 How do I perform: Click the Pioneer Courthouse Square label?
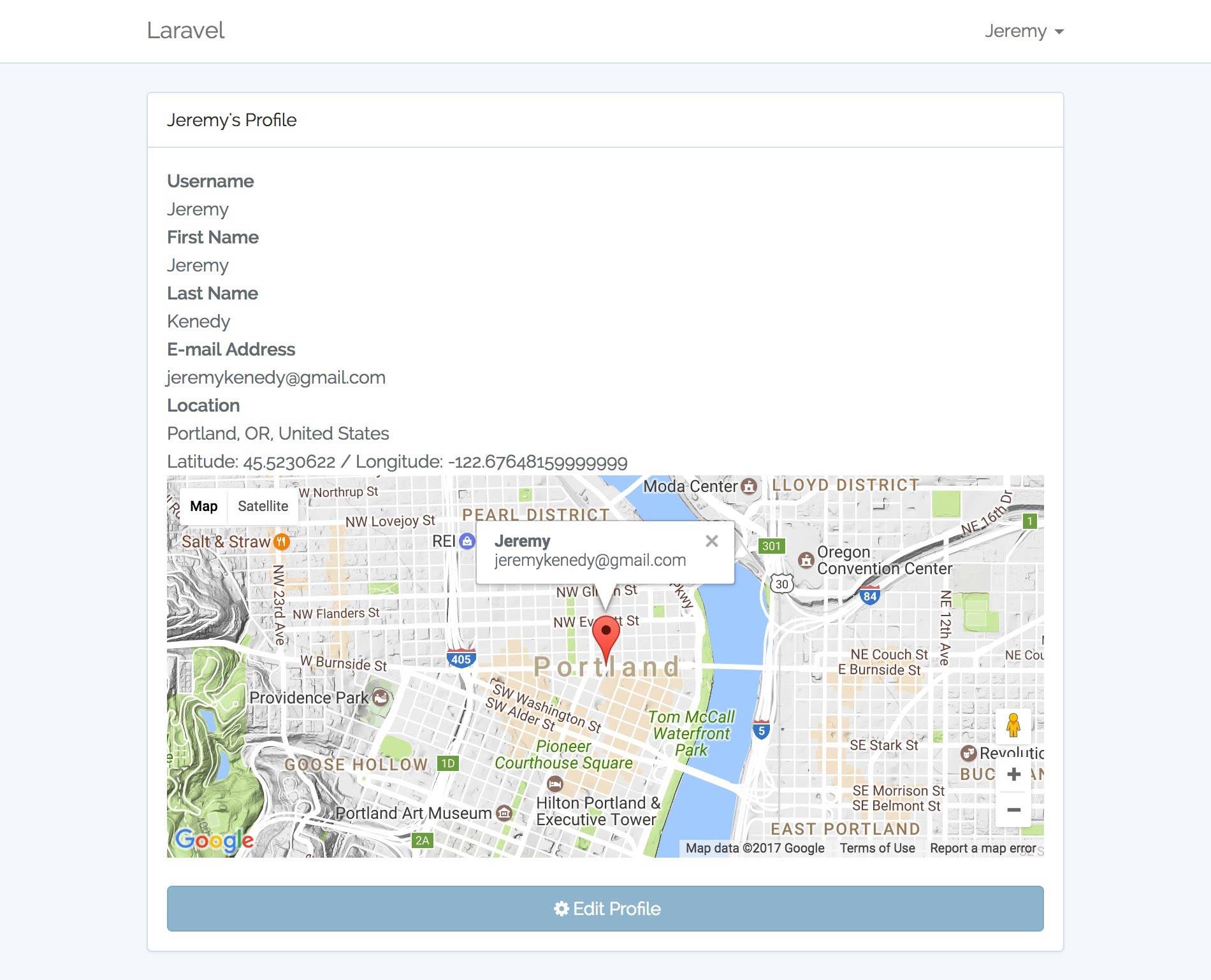coord(564,754)
